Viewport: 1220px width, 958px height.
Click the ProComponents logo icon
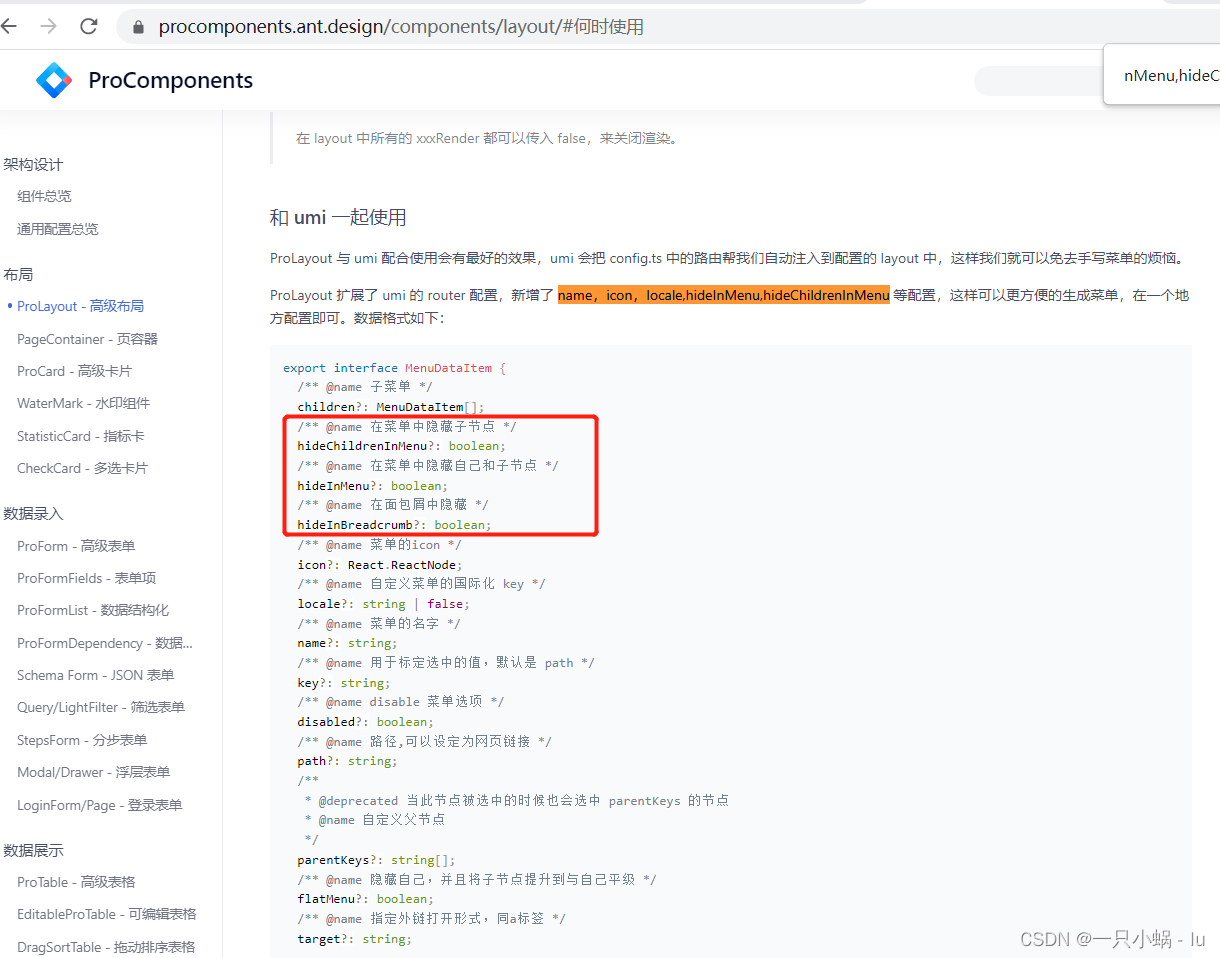coord(54,80)
